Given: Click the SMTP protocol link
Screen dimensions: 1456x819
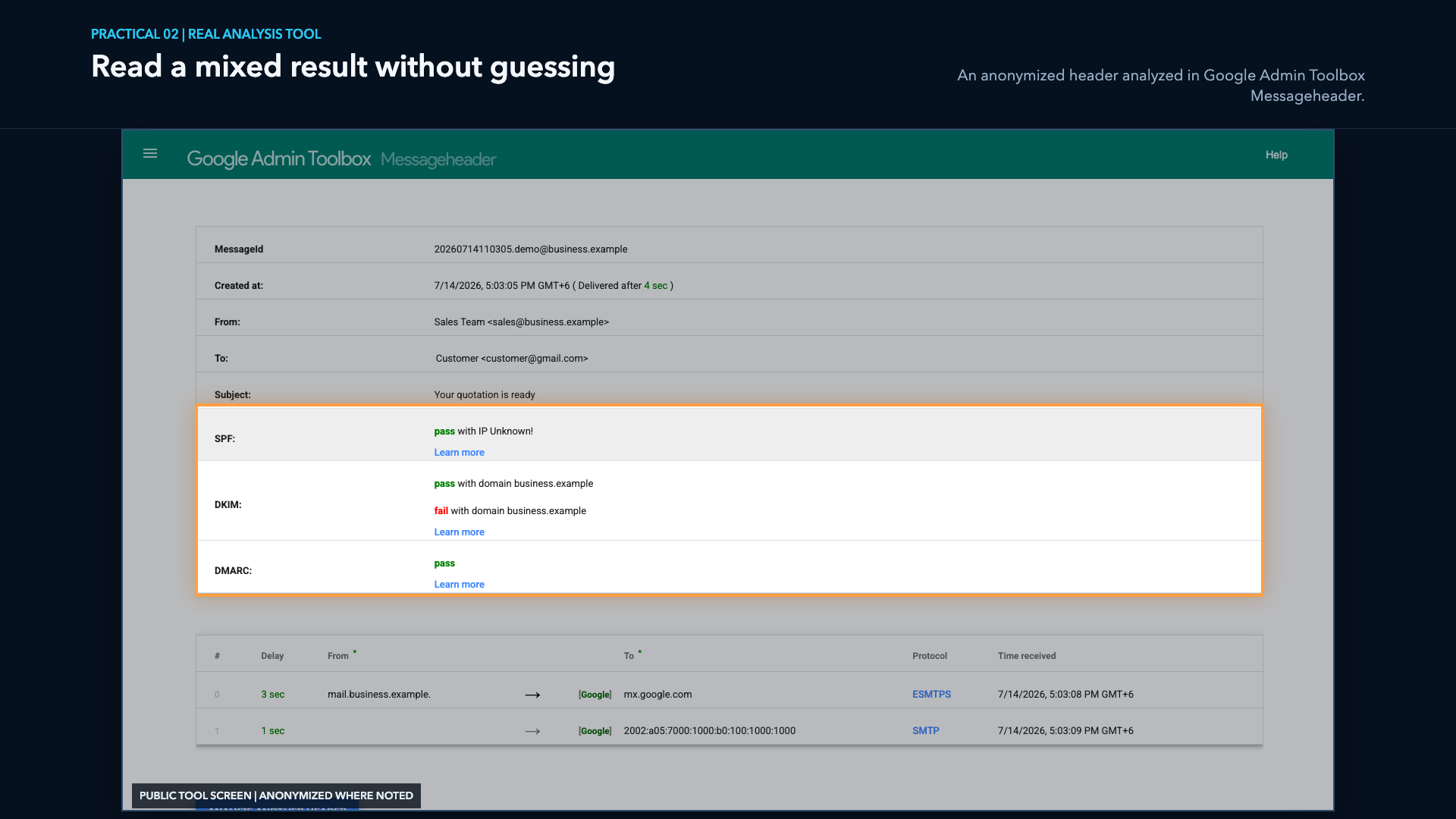Looking at the screenshot, I should (925, 731).
